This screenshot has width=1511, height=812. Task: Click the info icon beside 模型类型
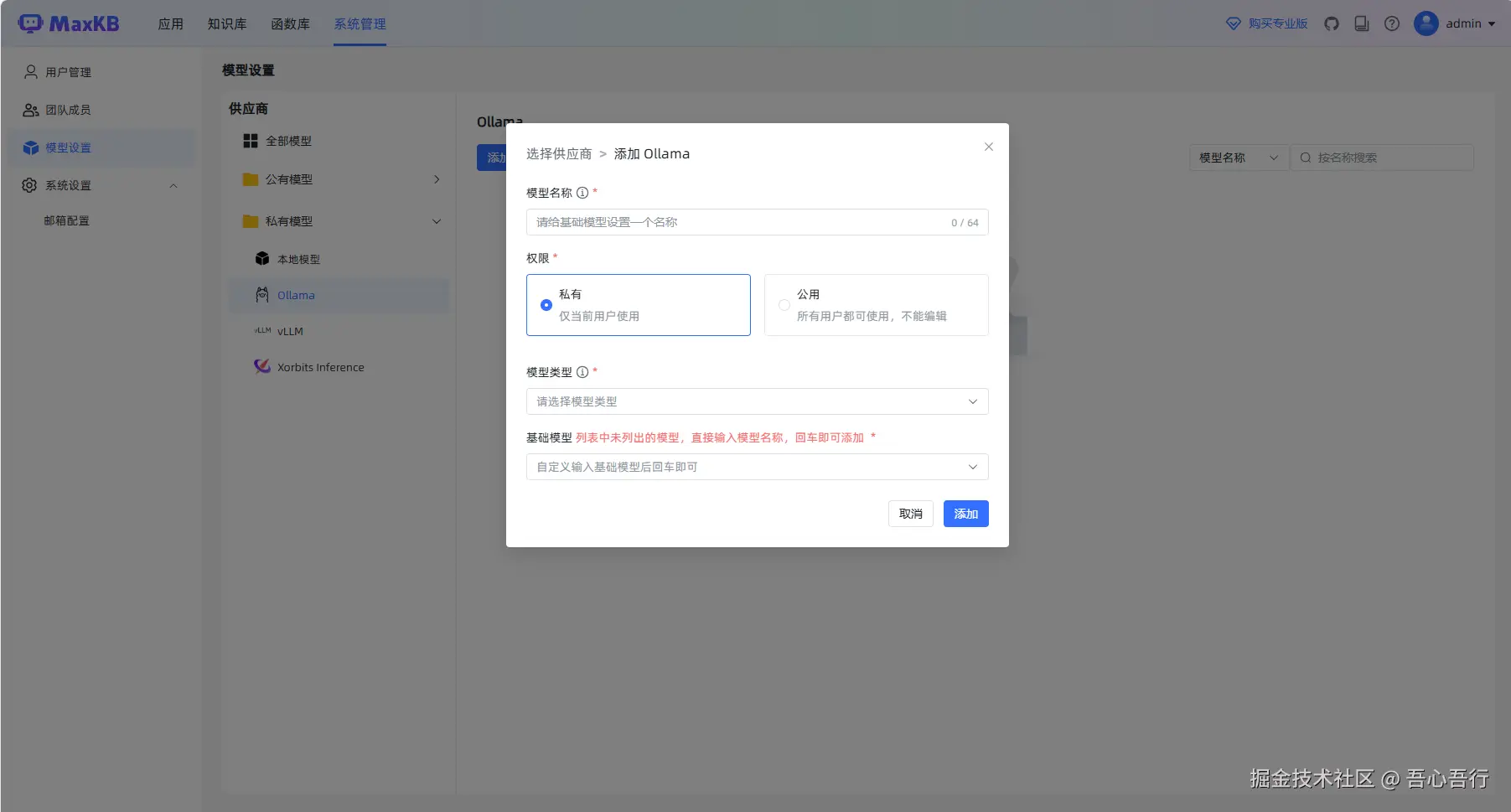coord(582,372)
